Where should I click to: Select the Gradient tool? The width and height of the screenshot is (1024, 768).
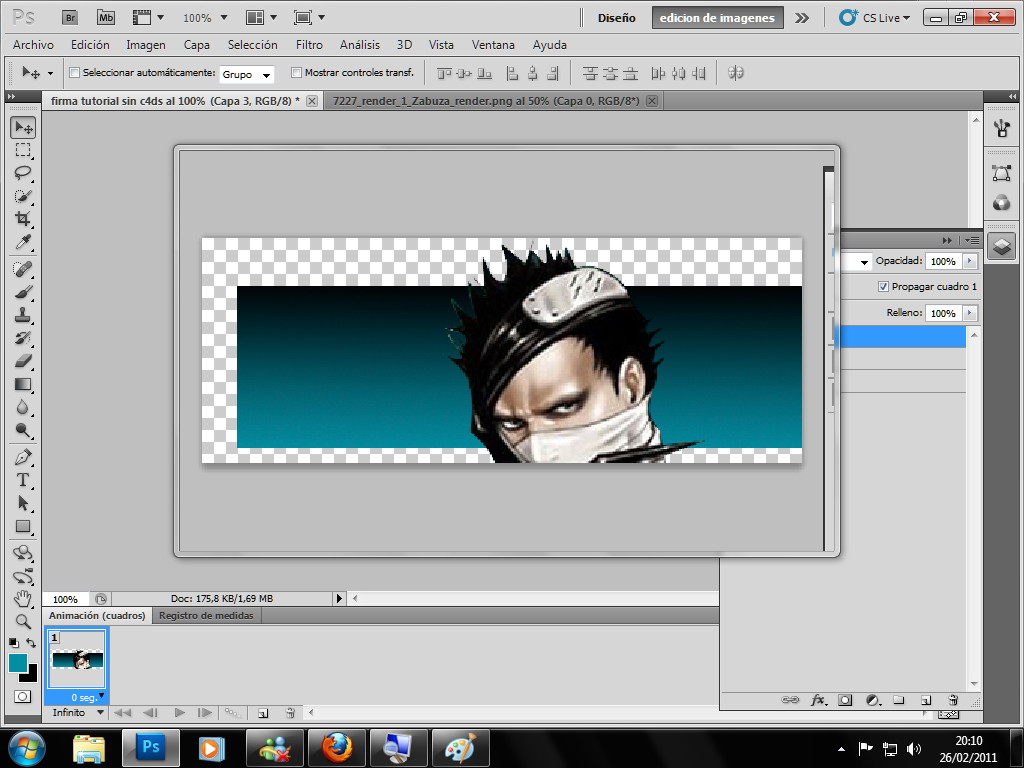click(x=23, y=384)
